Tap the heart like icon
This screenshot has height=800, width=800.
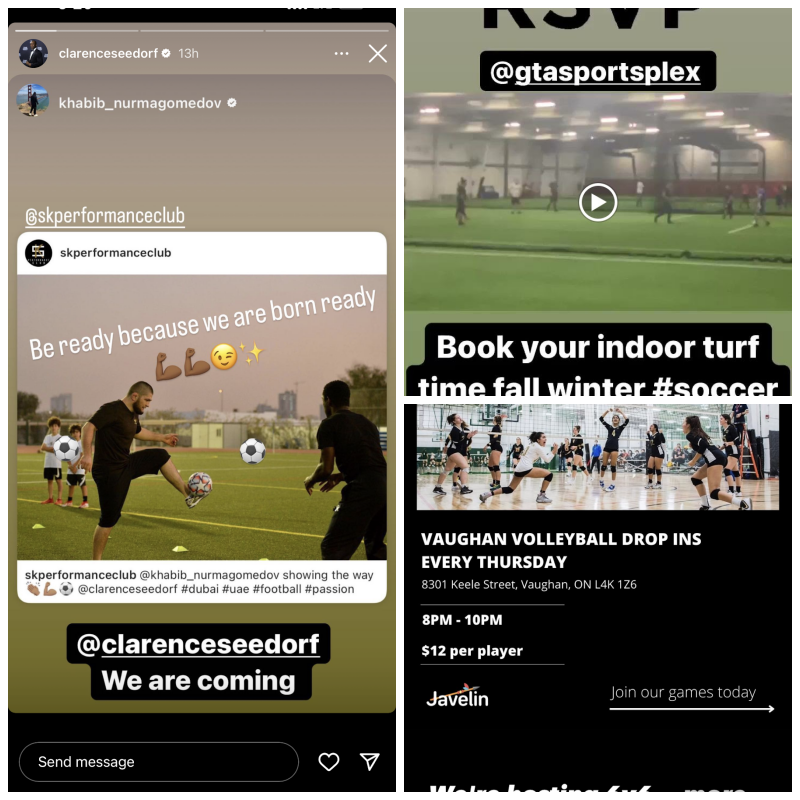pos(329,762)
